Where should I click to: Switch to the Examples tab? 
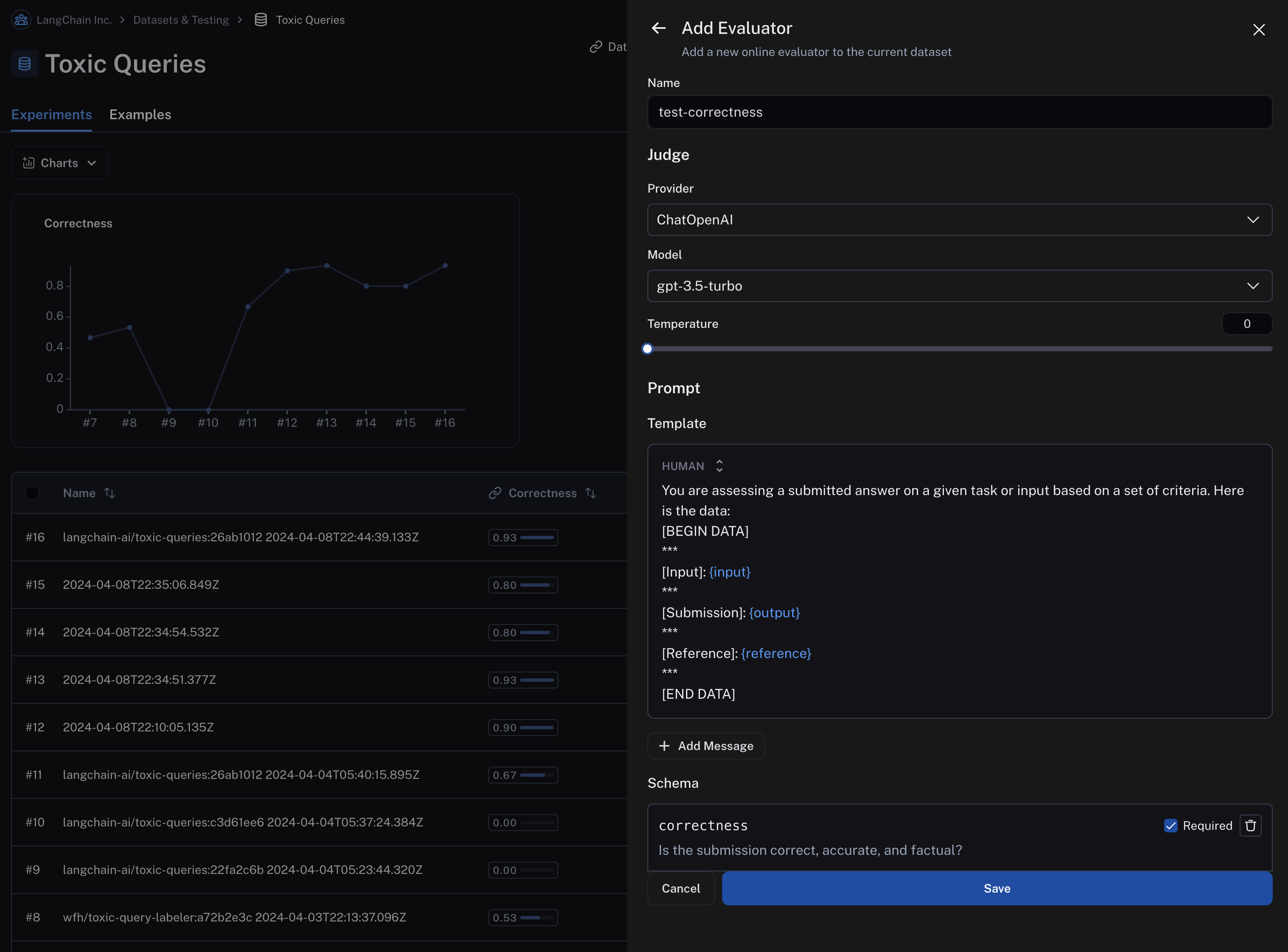(x=140, y=114)
